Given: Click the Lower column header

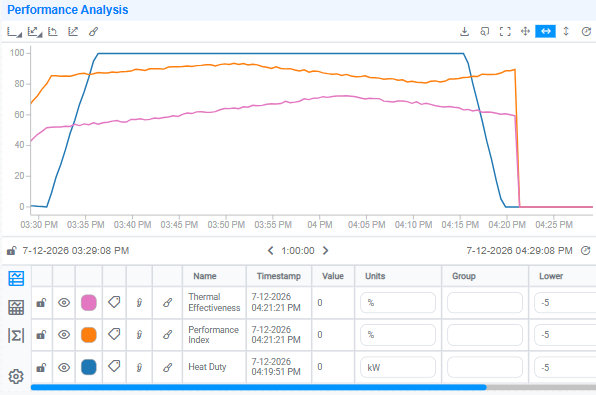Looking at the screenshot, I should pos(551,276).
